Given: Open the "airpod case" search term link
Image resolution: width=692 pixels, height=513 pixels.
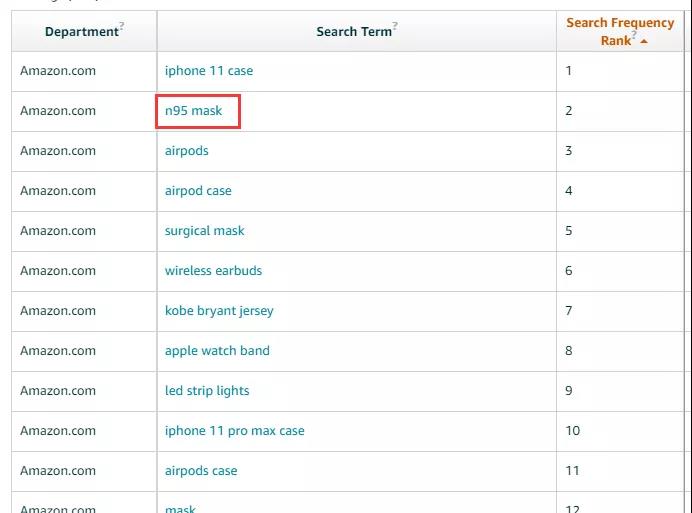Looking at the screenshot, I should [198, 191].
